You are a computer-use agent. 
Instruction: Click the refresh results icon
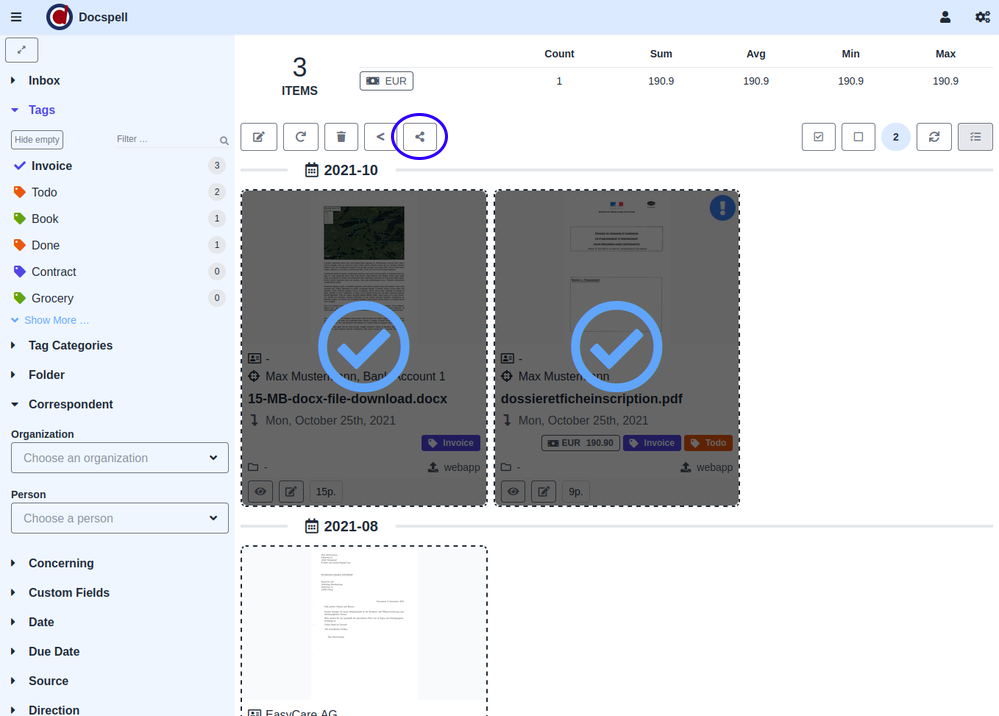934,137
